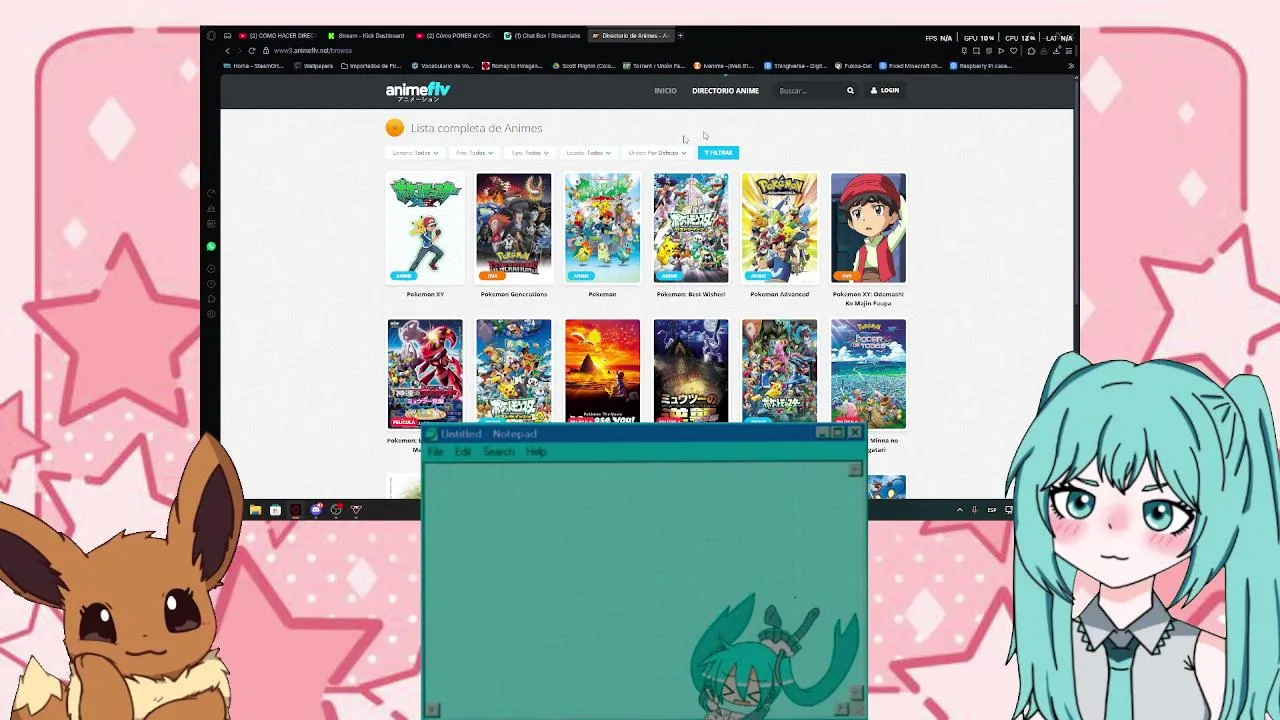Image resolution: width=1280 pixels, height=720 pixels.
Task: Show hidden system tray icons
Action: (959, 510)
